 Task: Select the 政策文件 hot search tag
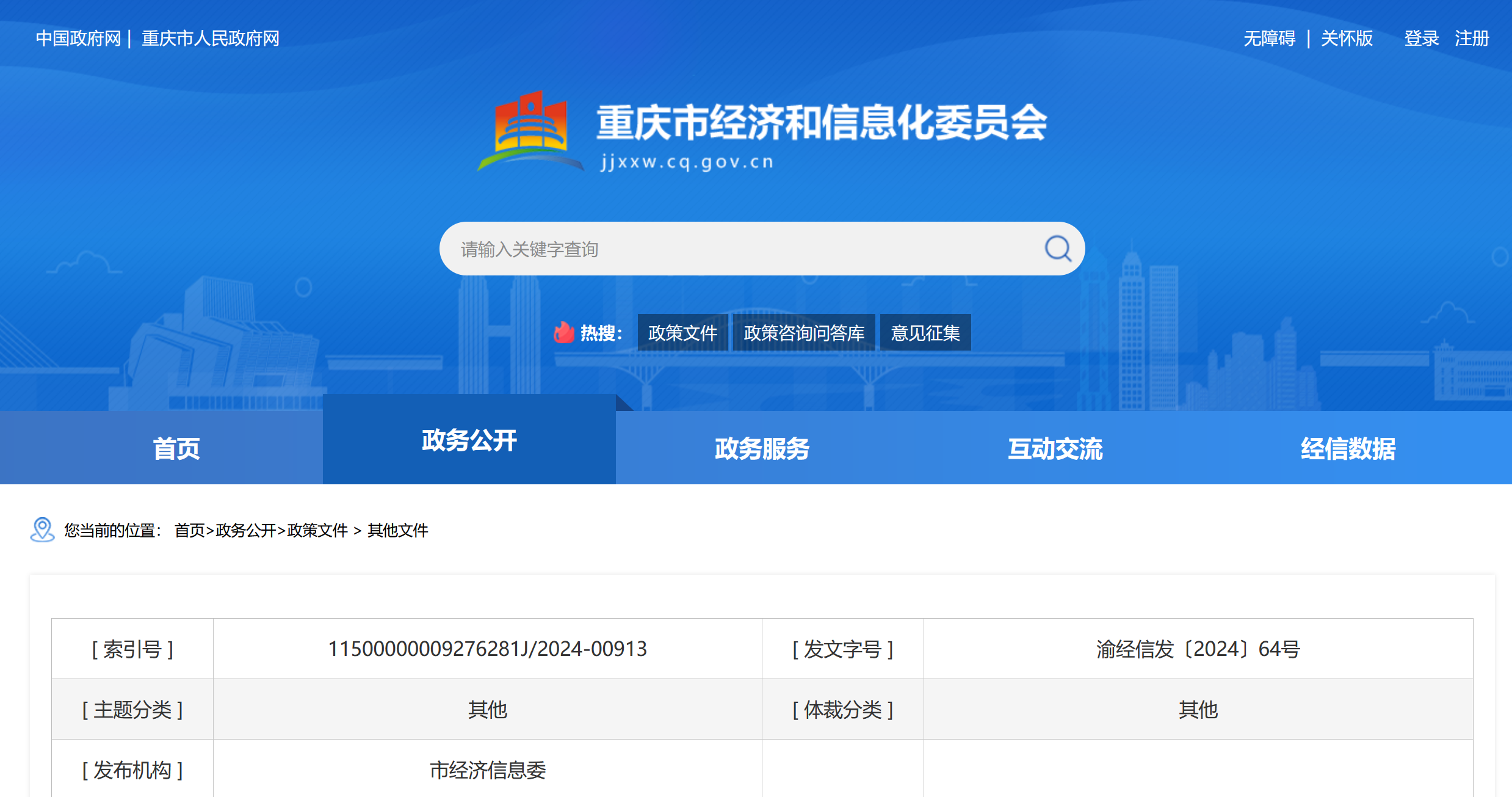(x=683, y=332)
